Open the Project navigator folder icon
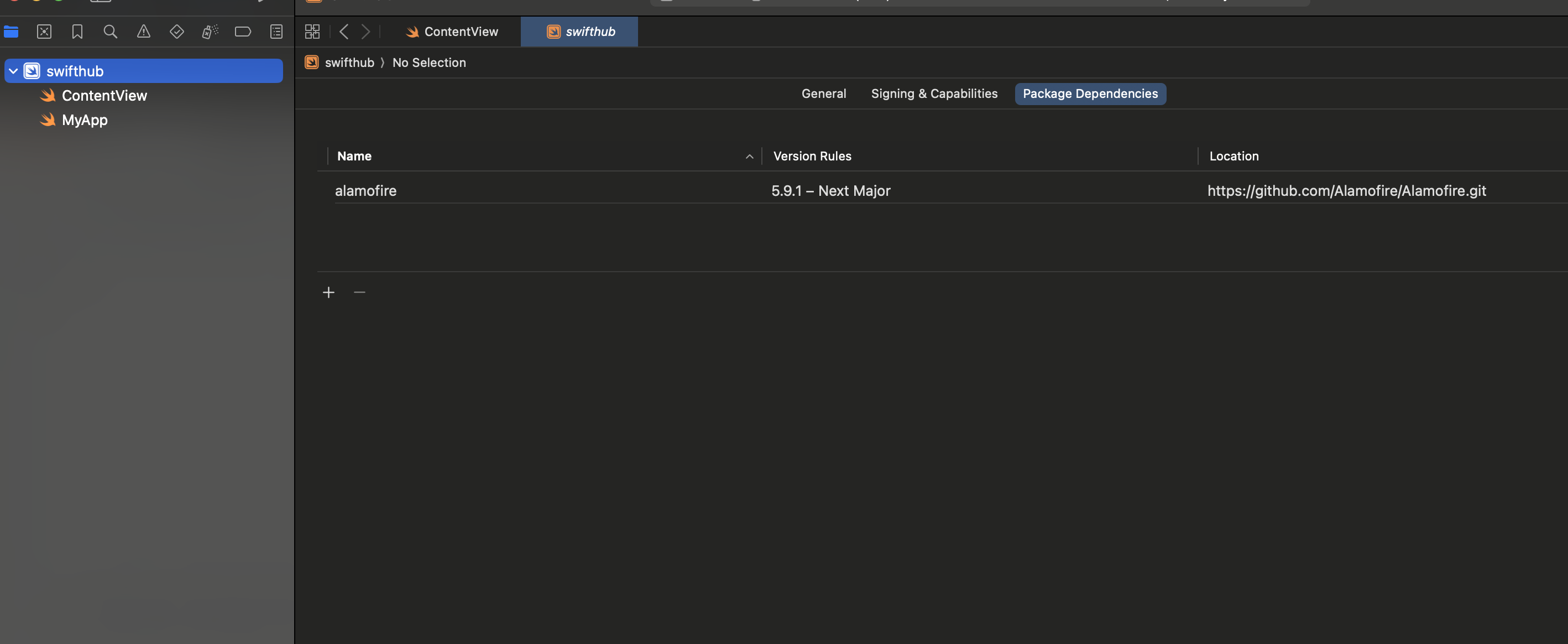Screen dimensions: 1568x644 [x=11, y=32]
